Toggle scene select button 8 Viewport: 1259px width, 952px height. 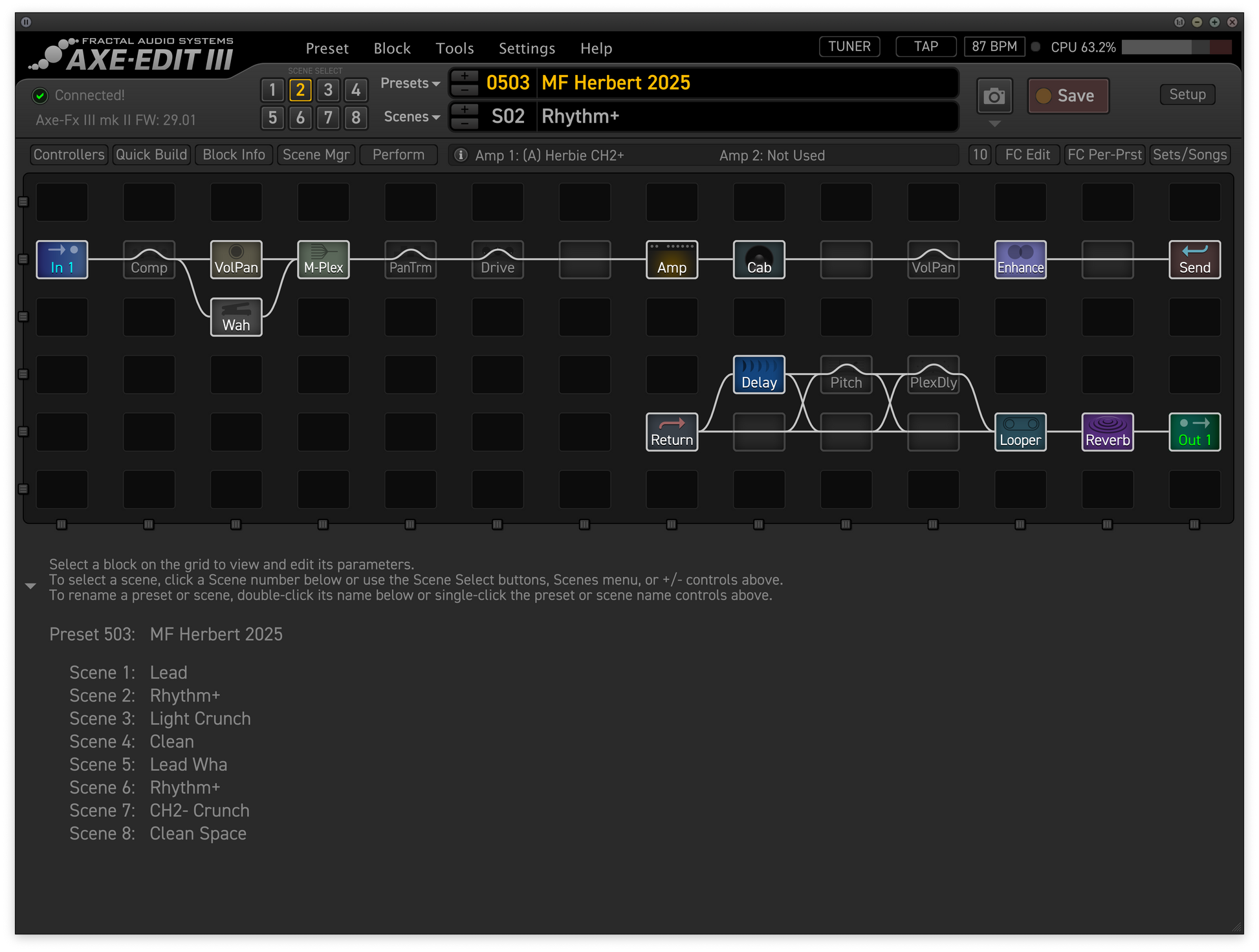(x=356, y=118)
